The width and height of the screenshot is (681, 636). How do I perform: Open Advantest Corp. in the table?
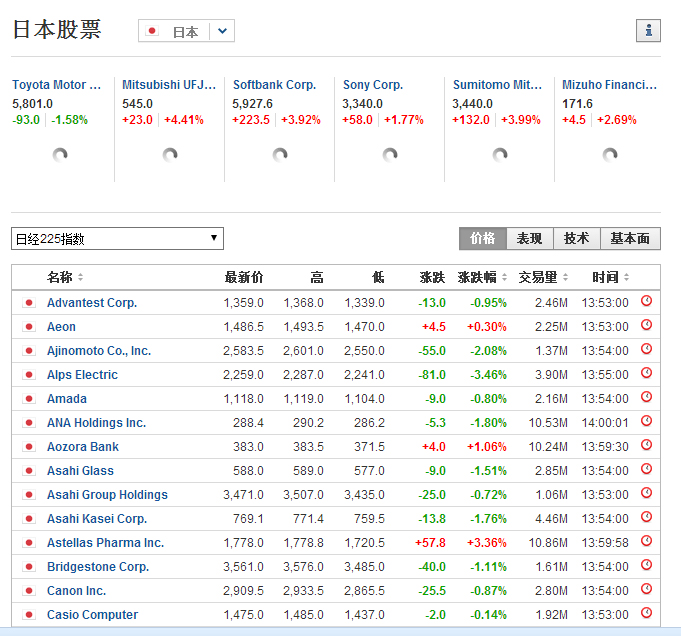(x=92, y=303)
